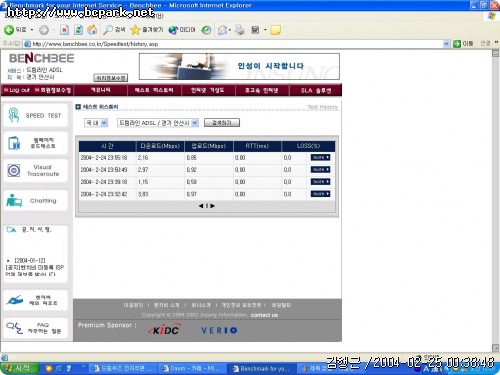Click the previous page arrow under the table
This screenshot has height=375, width=500.
(201, 206)
